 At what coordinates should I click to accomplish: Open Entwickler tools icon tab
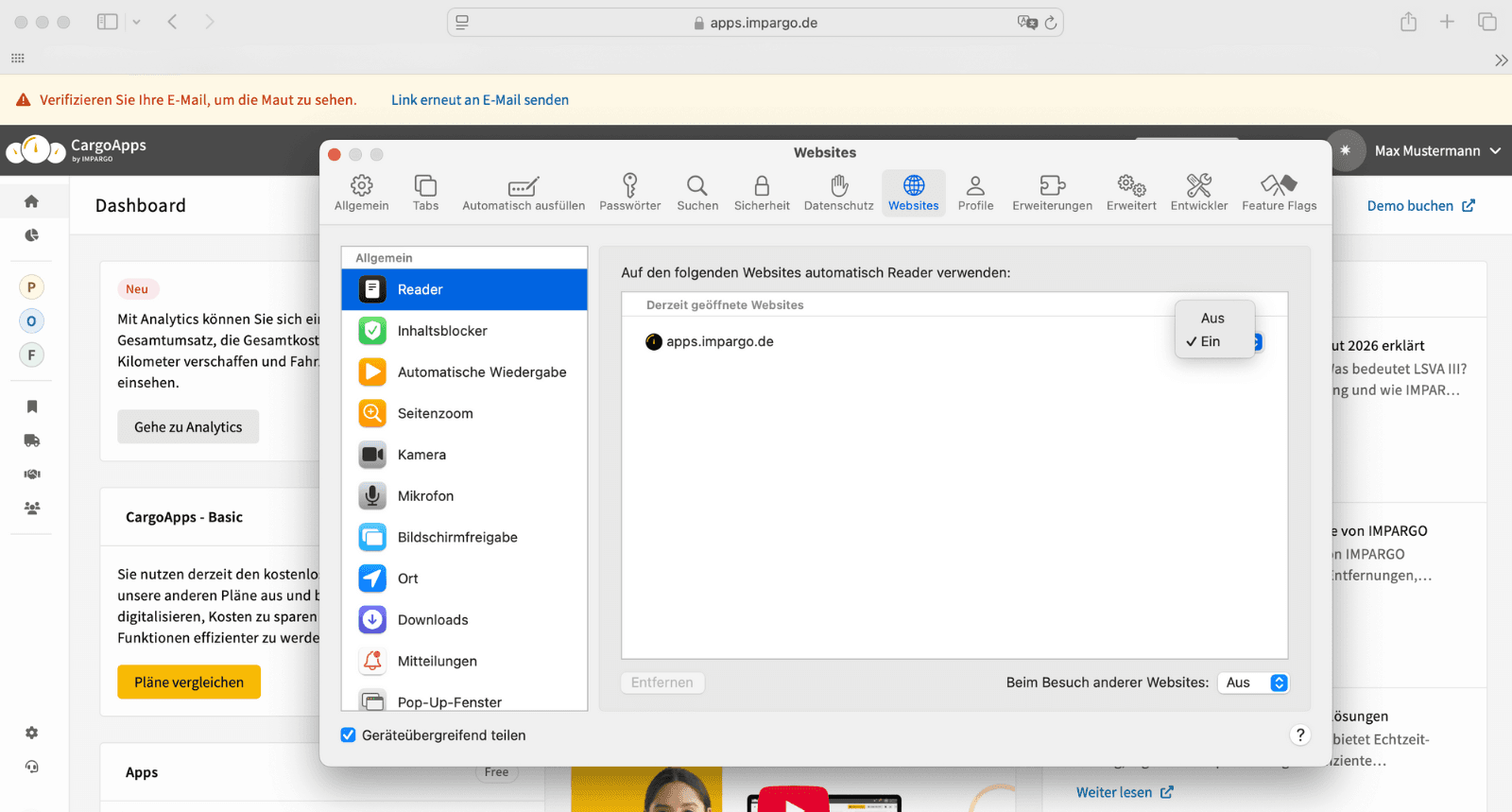[x=1199, y=193]
